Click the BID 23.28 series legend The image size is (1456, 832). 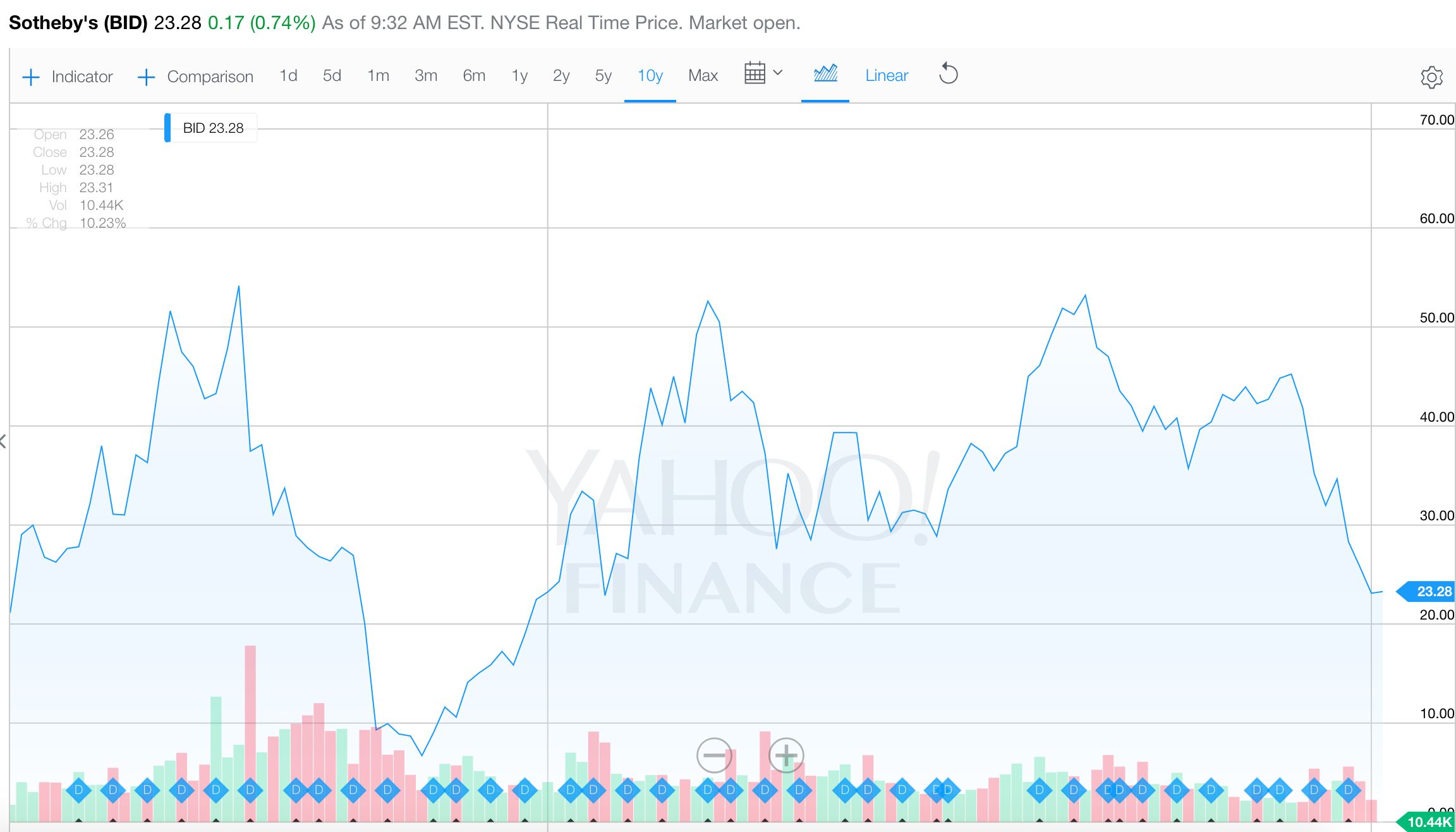click(x=211, y=128)
